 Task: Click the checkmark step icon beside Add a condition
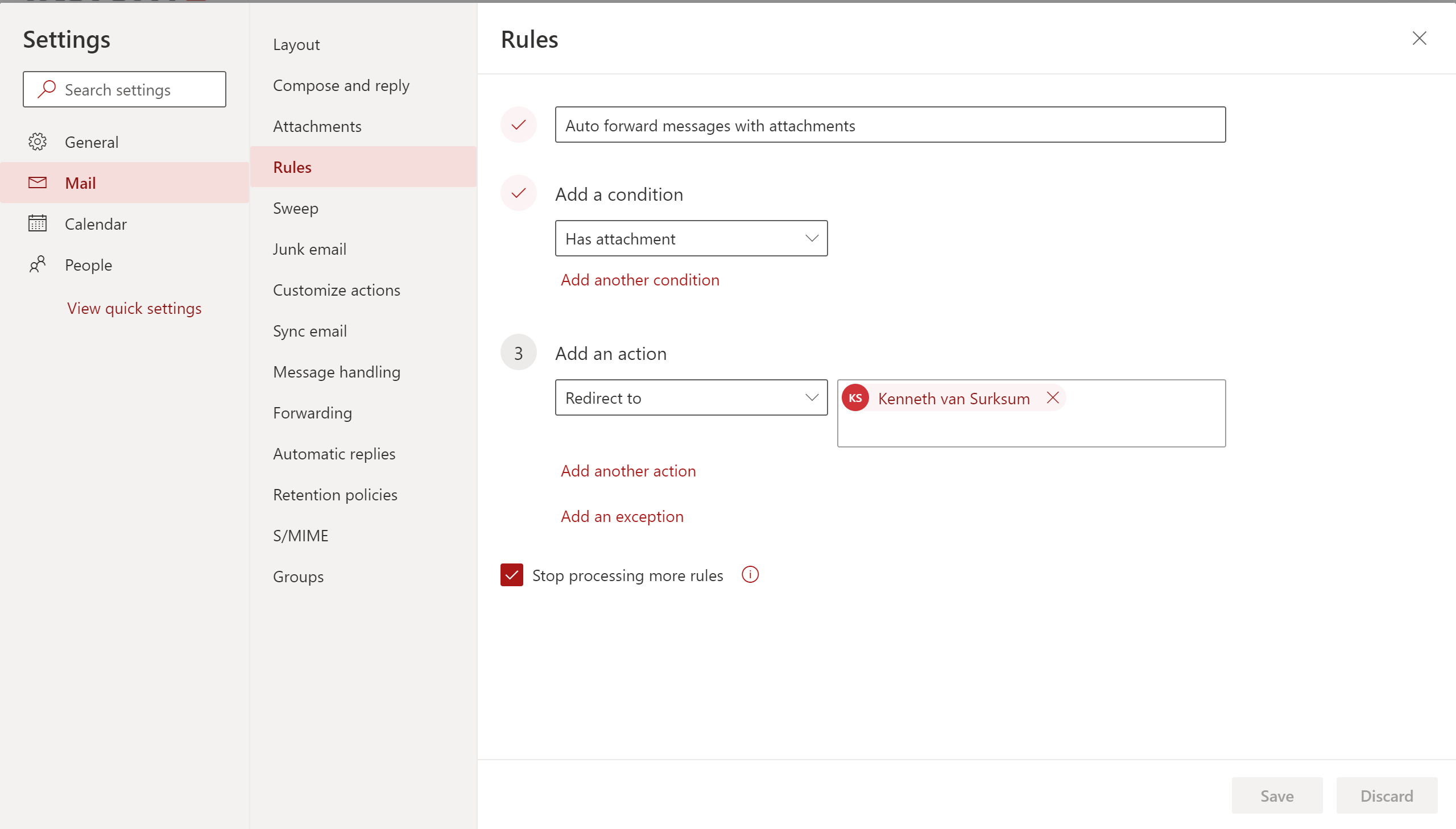point(518,193)
